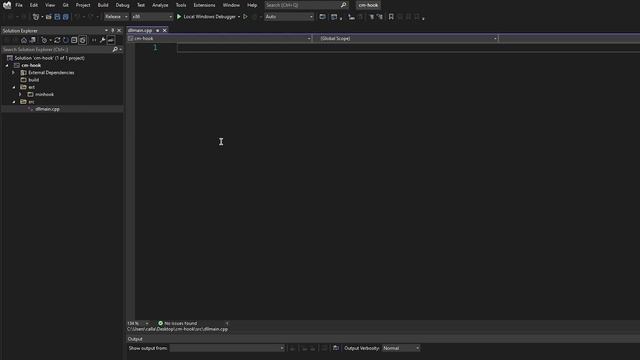This screenshot has width=640, height=360.
Task: Select Solution 'cm-hook' root node
Action: pyautogui.click(x=49, y=58)
